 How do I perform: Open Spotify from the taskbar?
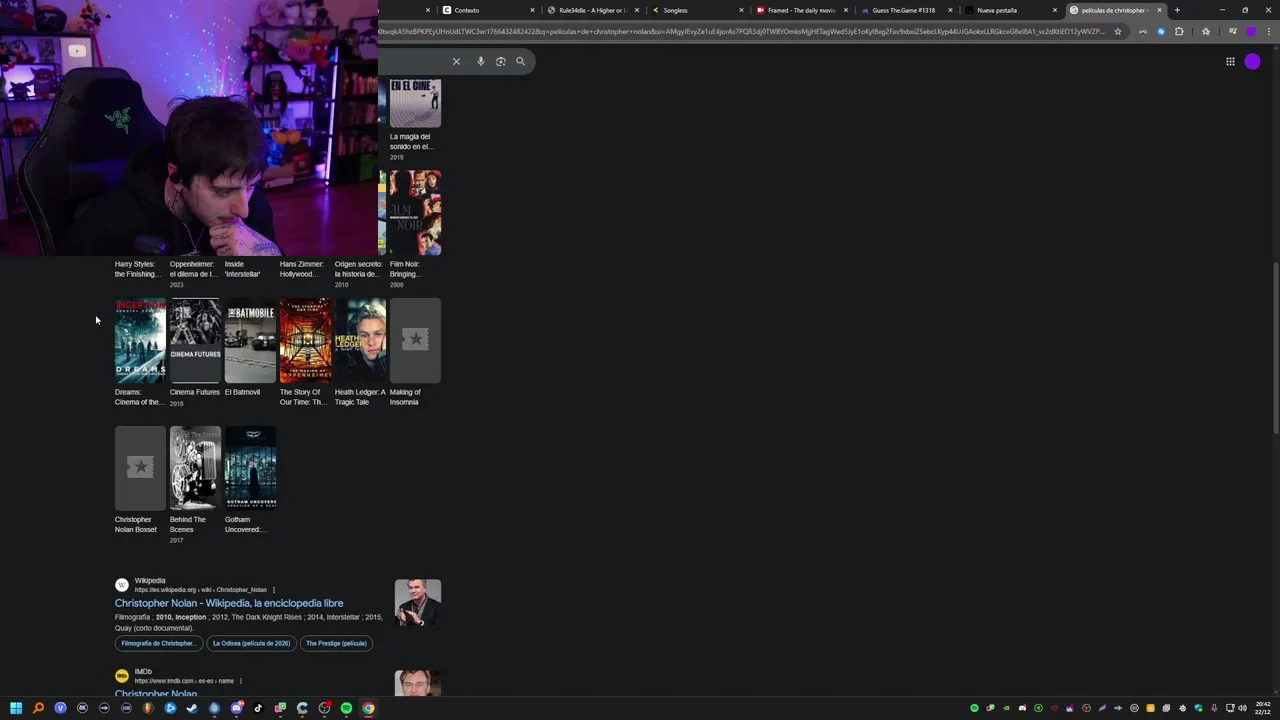pyautogui.click(x=346, y=708)
